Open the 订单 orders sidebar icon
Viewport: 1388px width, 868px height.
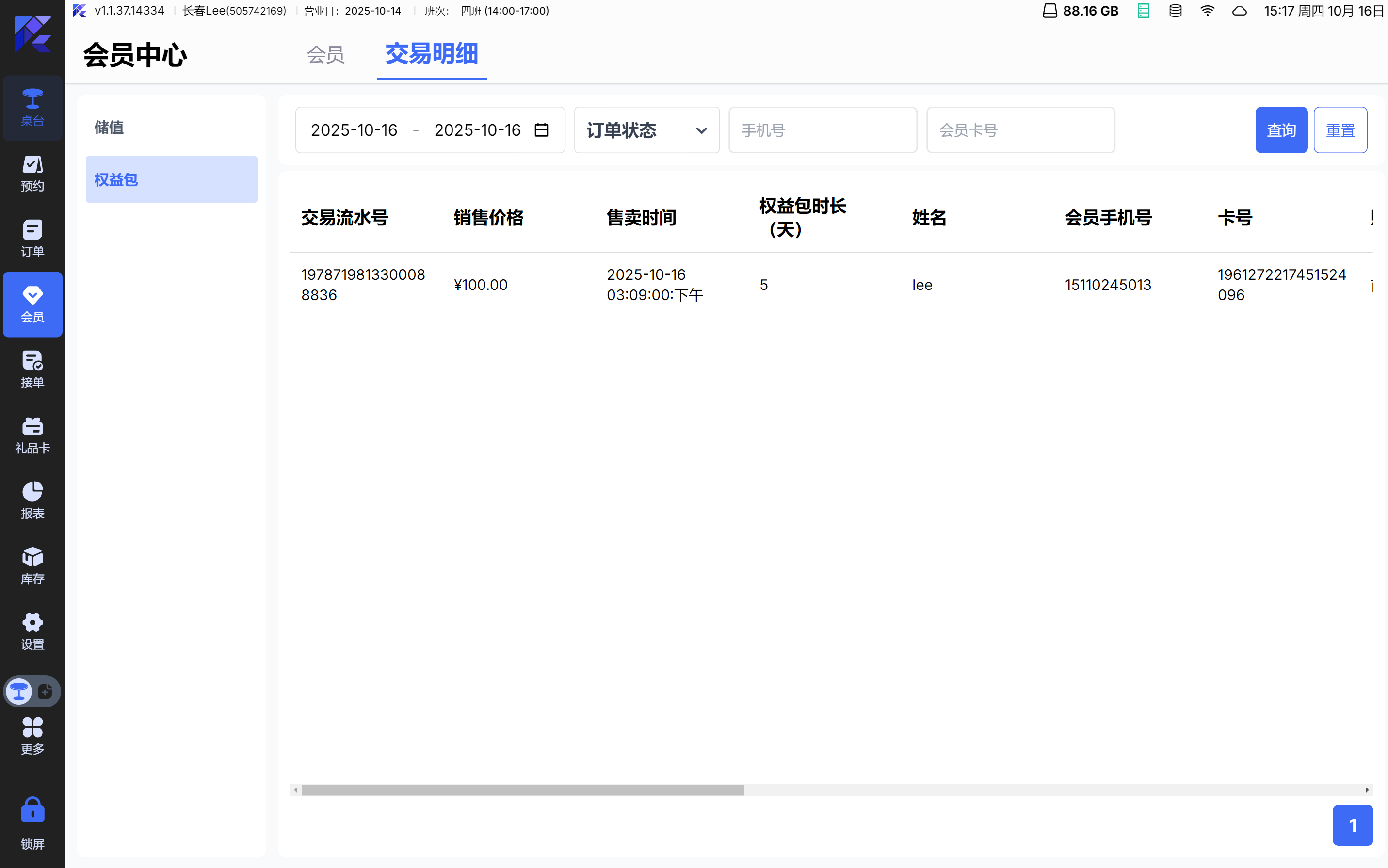pos(32,238)
